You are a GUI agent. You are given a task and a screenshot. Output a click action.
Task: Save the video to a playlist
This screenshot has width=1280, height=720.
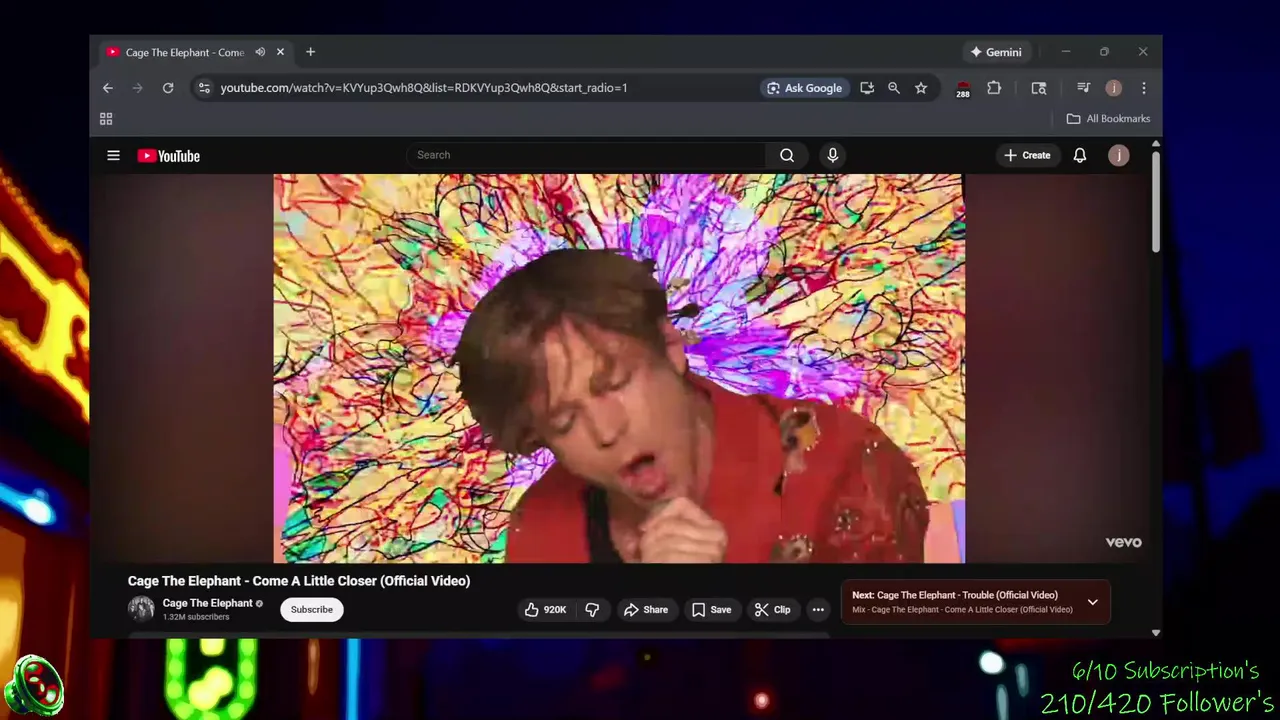click(x=711, y=609)
